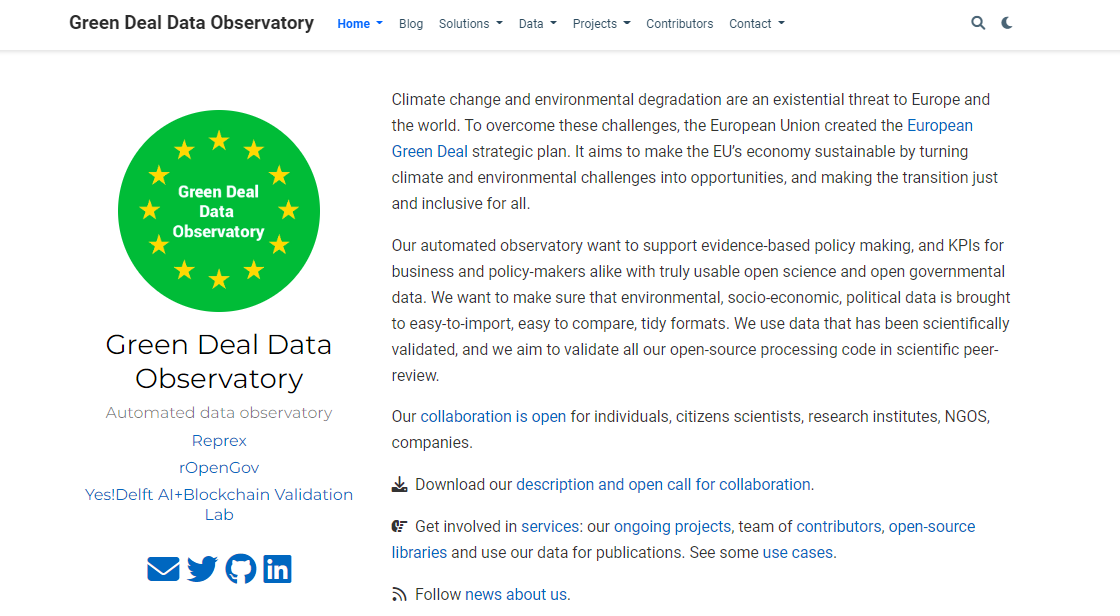Click the Reprex link

[219, 441]
